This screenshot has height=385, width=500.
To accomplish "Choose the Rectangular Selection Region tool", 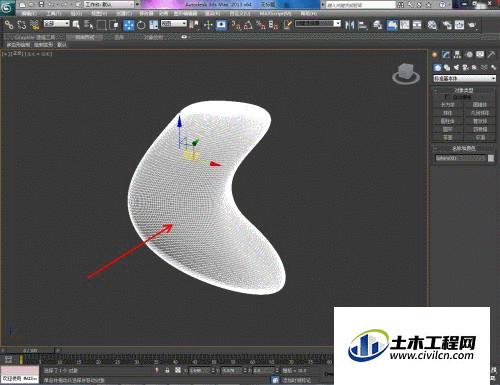I will 101,25.
